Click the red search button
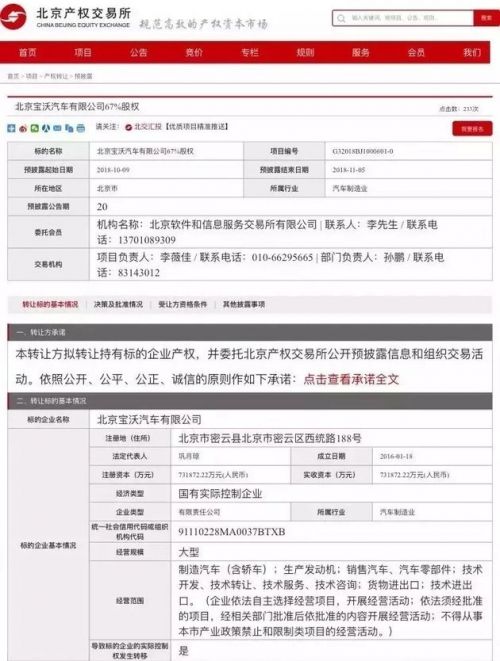This screenshot has height=661, width=500. (486, 18)
